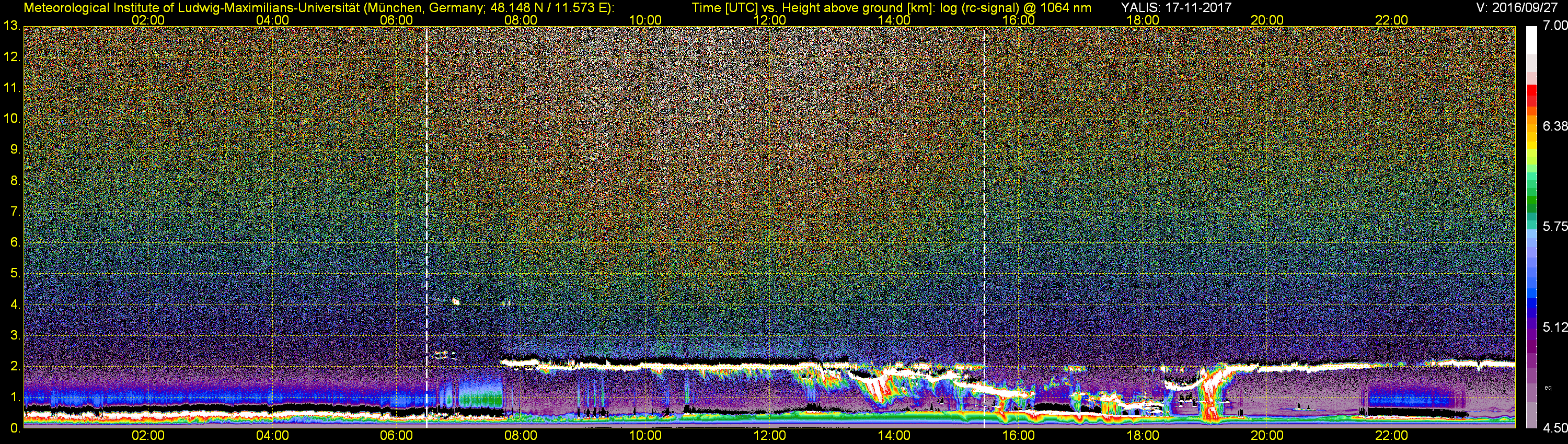1568x444 pixels.
Task: Click the '6.38' colorbar value
Action: pyautogui.click(x=1554, y=126)
